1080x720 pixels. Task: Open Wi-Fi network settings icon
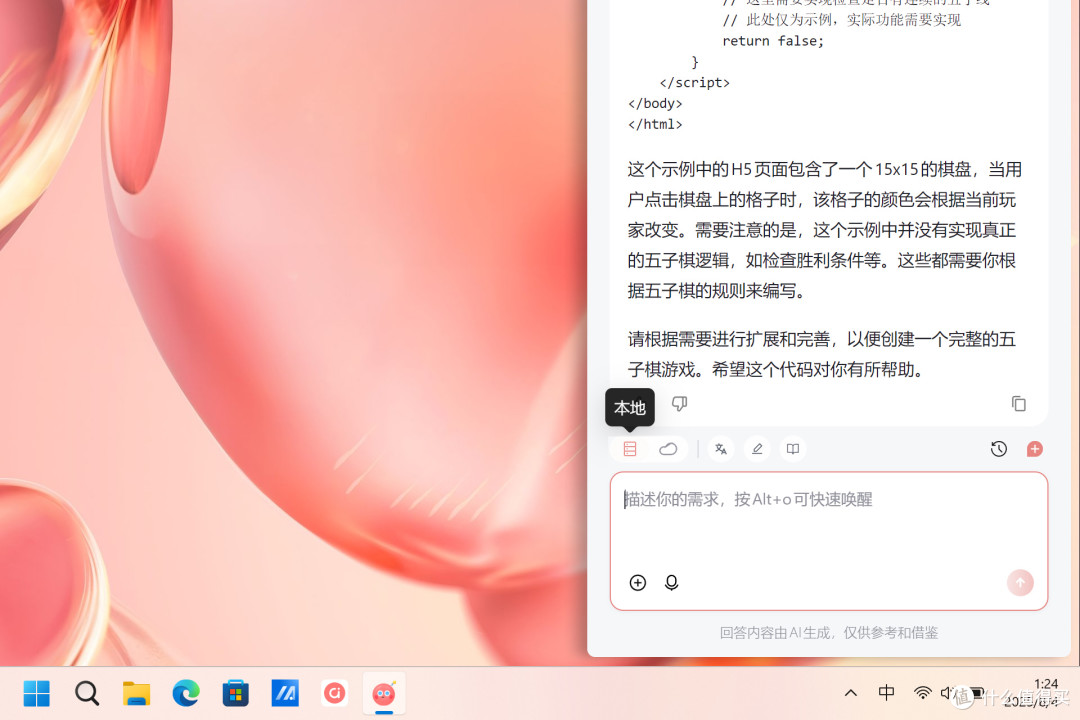(x=922, y=693)
